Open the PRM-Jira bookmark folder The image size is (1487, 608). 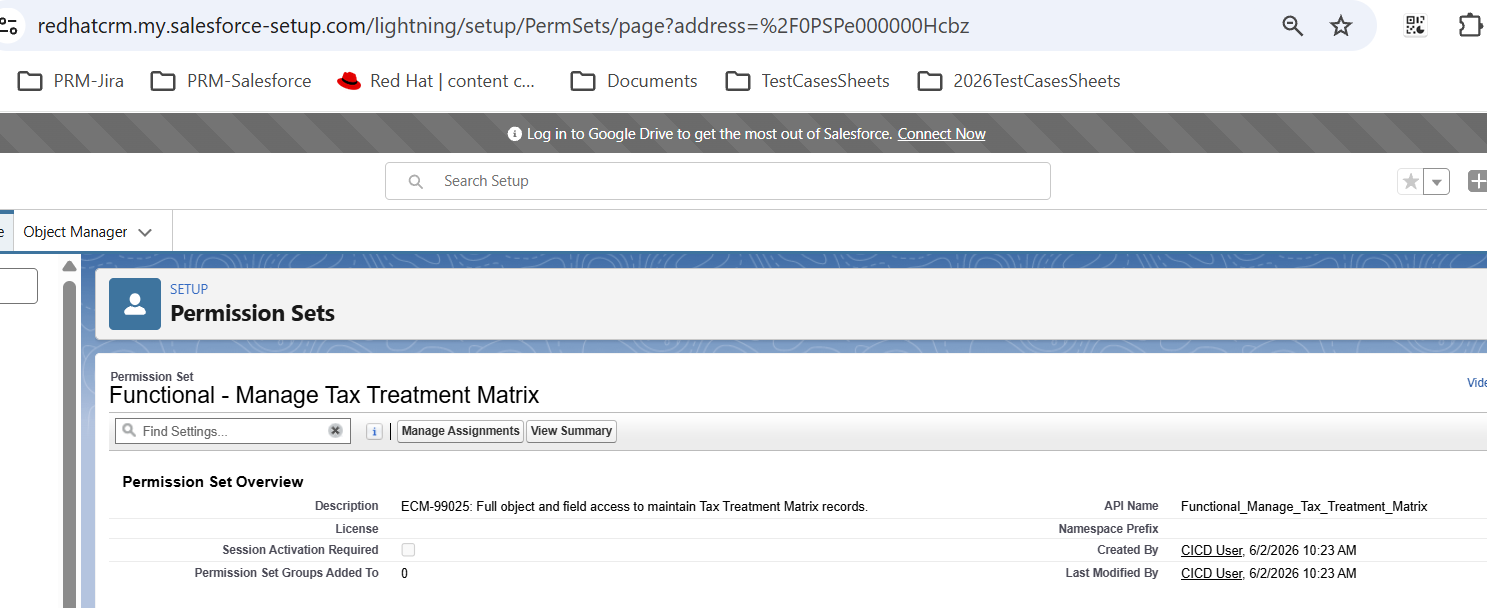[71, 81]
